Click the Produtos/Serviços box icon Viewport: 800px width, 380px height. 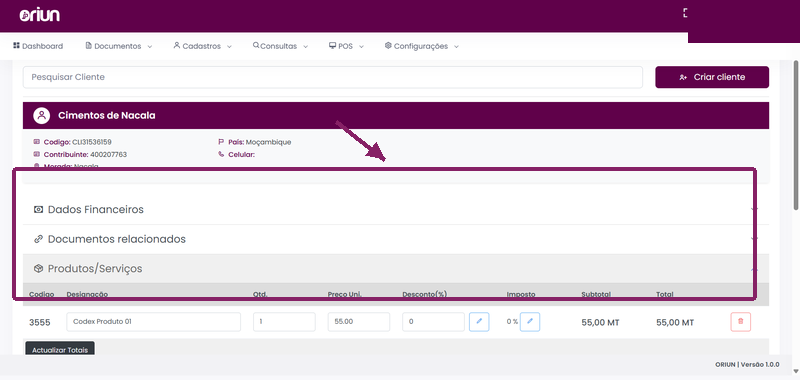point(38,269)
